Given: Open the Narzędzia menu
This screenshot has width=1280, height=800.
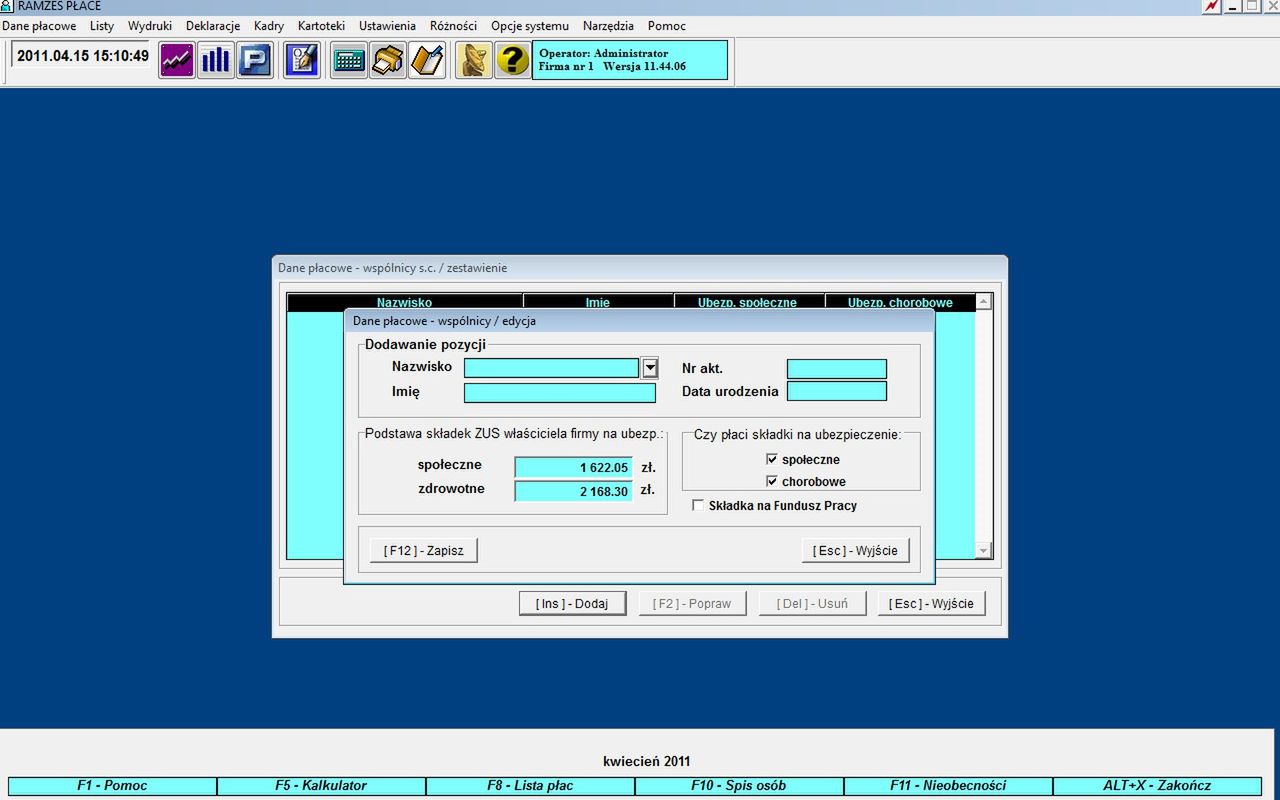Looking at the screenshot, I should [x=608, y=26].
